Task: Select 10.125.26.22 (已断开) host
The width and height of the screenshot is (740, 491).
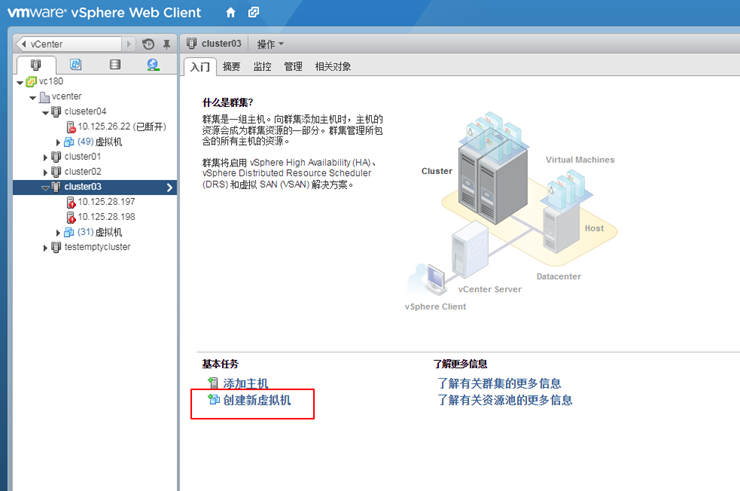Action: (x=122, y=127)
